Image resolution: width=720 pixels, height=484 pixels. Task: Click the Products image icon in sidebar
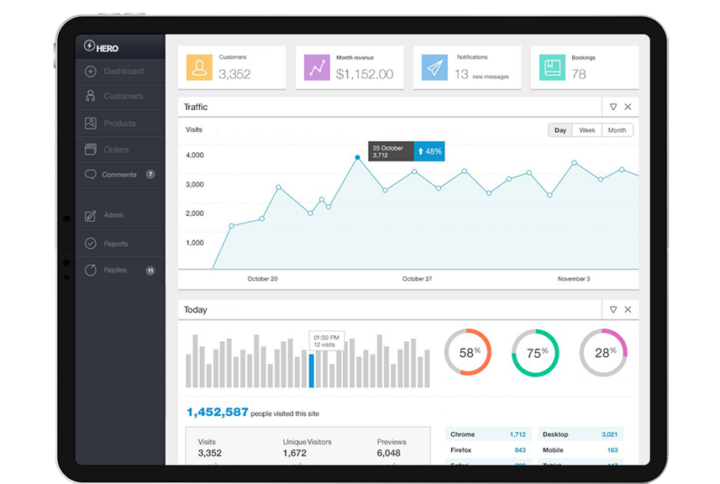[x=90, y=123]
